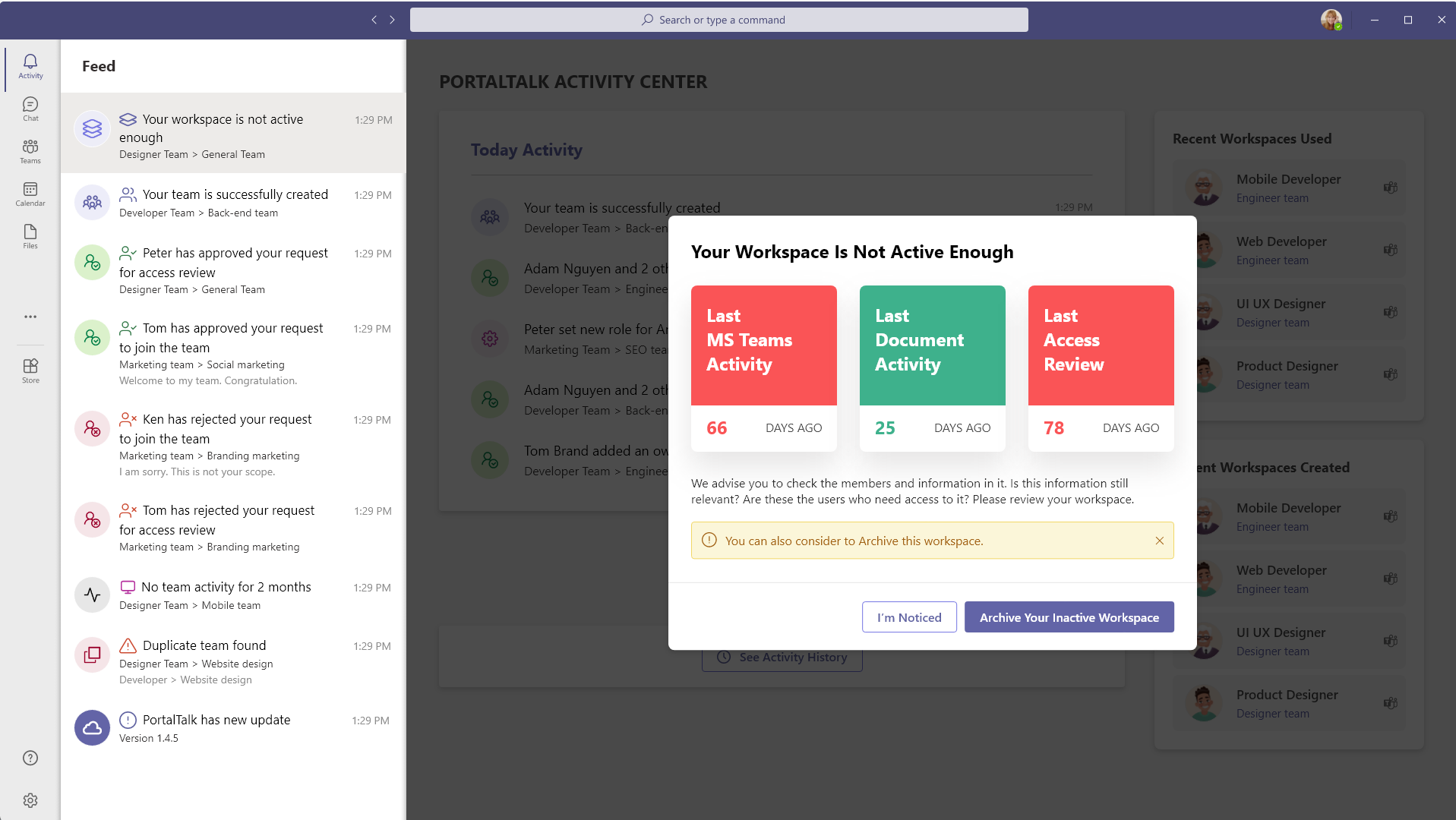
Task: Open the Duplicate team found notification
Action: [x=232, y=661]
